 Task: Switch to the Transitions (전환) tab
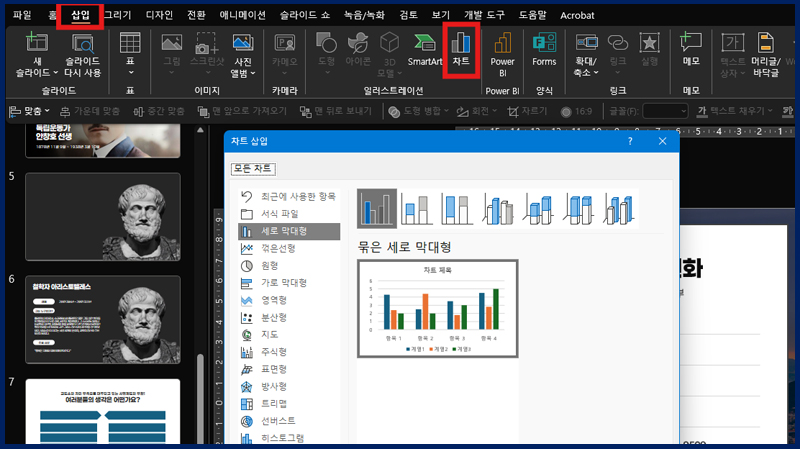196,15
